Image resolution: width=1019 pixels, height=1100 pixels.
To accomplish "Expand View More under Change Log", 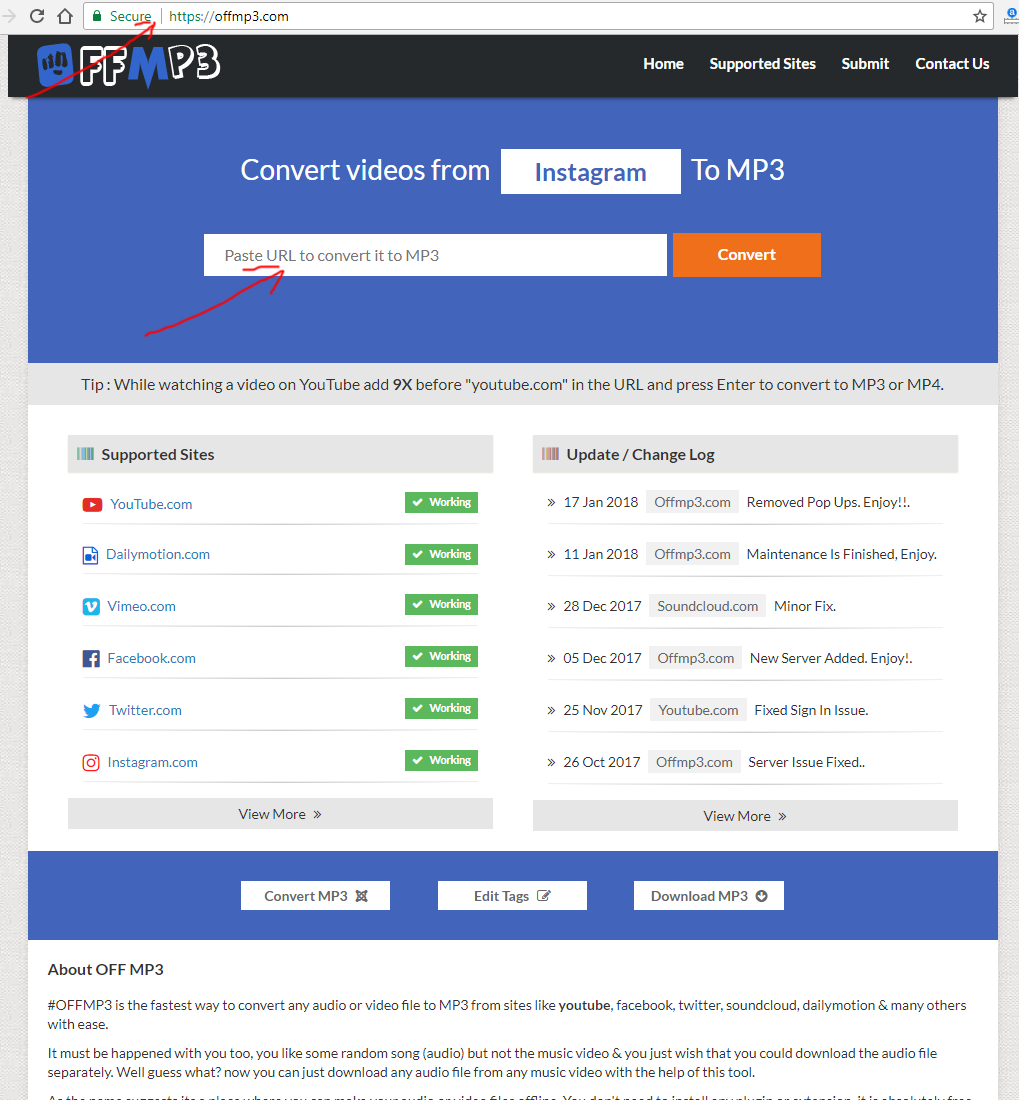I will coord(745,816).
